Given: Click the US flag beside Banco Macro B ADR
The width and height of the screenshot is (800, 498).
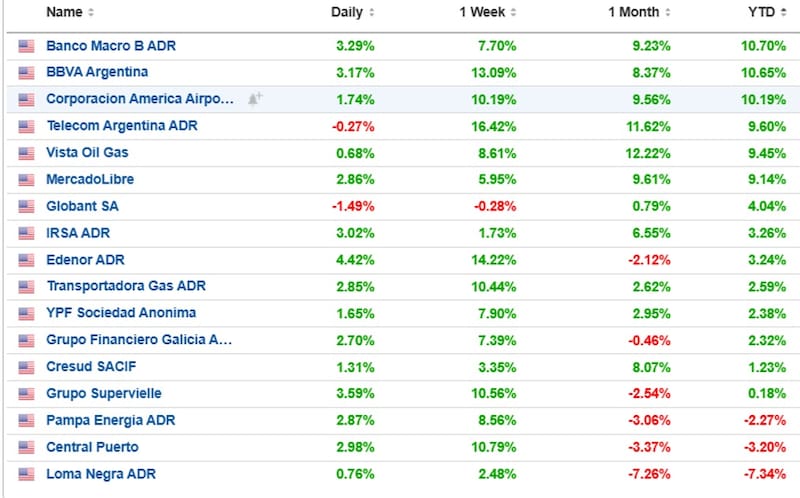Looking at the screenshot, I should click(25, 45).
